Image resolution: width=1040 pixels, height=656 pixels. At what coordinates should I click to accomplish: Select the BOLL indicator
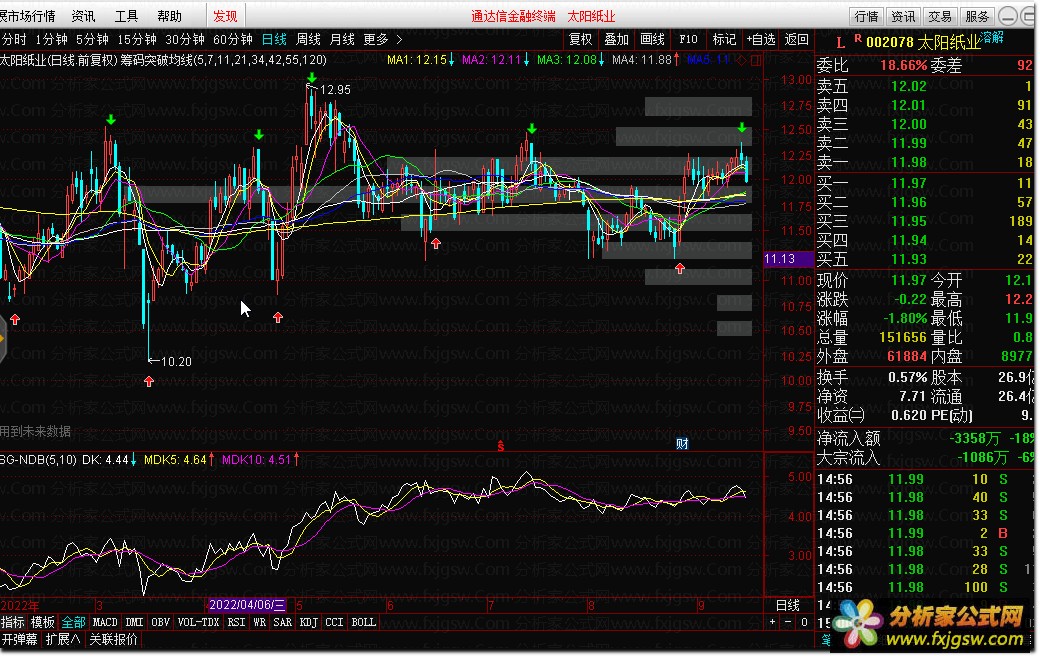(x=363, y=622)
